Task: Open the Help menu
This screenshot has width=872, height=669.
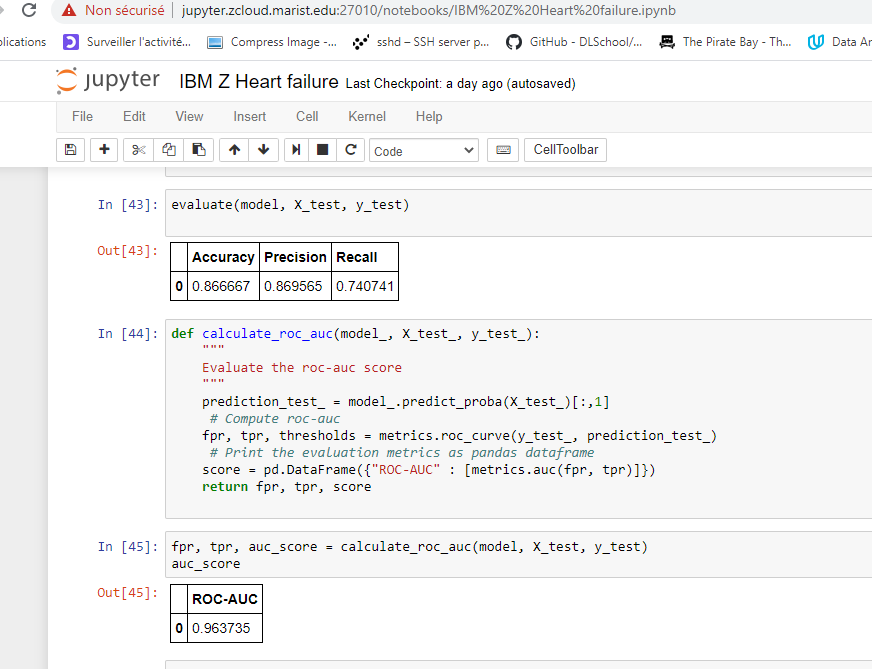Action: 429,116
